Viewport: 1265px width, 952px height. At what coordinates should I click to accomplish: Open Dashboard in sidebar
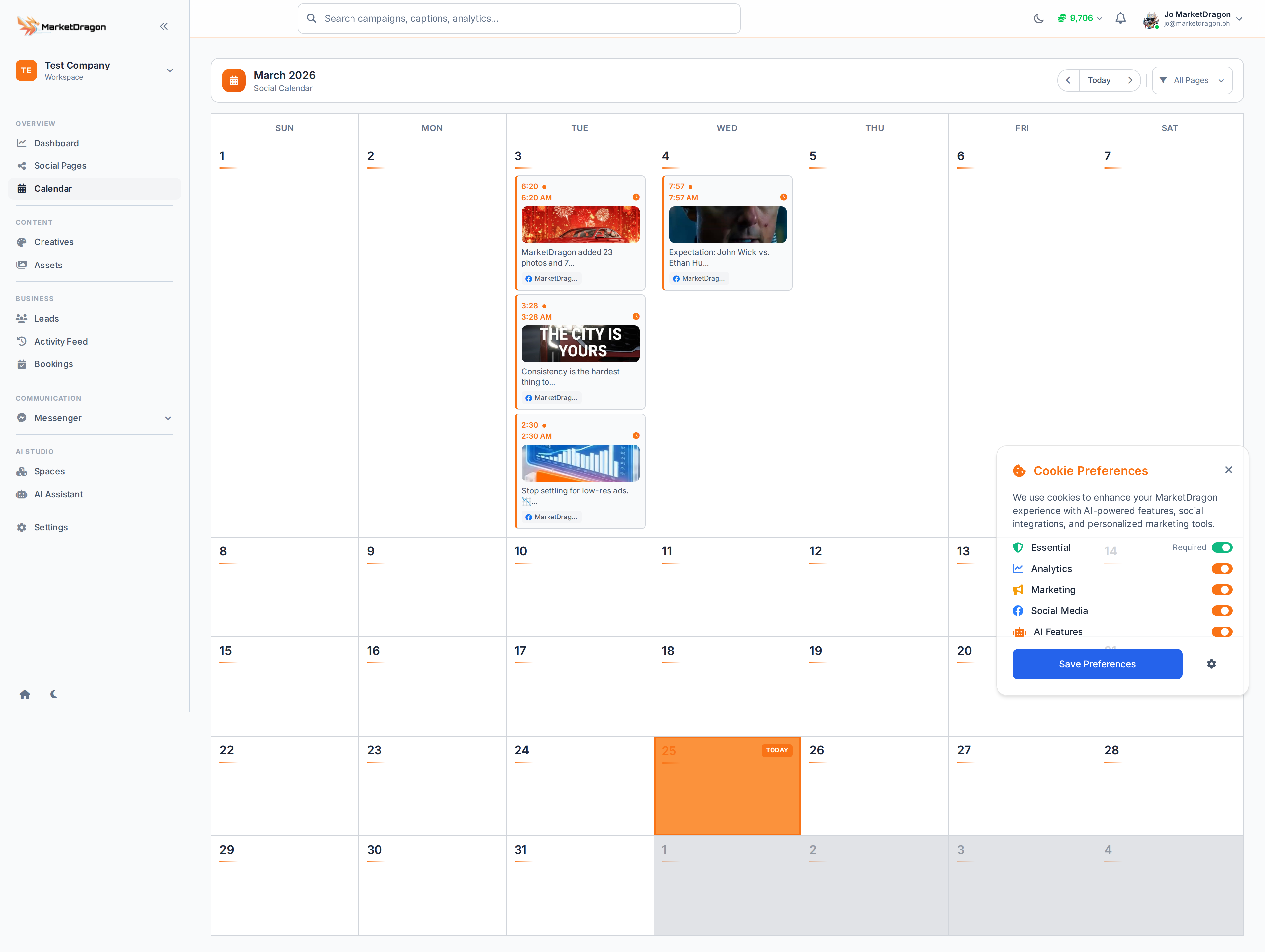(x=94, y=143)
